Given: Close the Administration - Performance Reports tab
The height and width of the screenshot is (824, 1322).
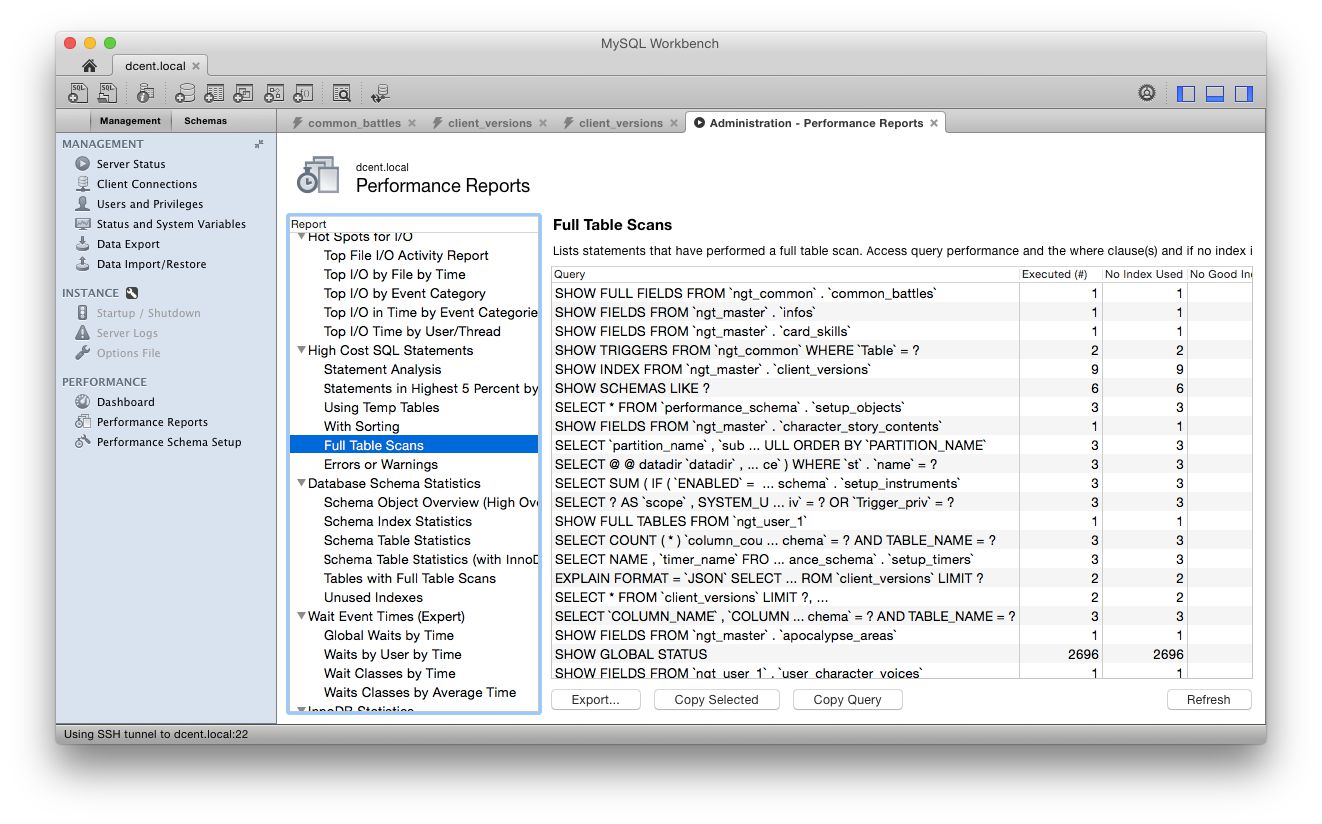Looking at the screenshot, I should pyautogui.click(x=934, y=123).
